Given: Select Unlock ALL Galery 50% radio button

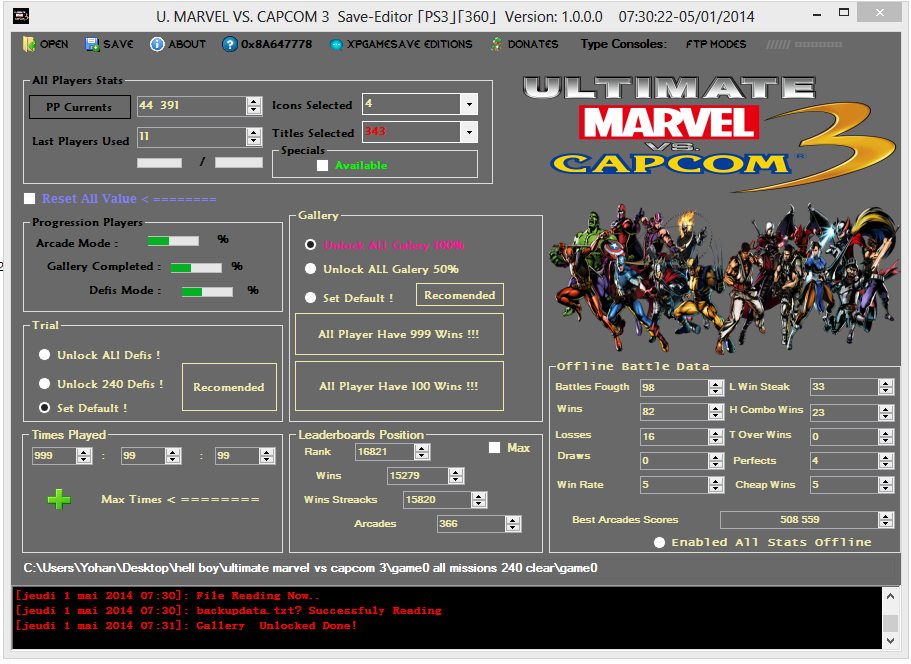Looking at the screenshot, I should pos(311,269).
